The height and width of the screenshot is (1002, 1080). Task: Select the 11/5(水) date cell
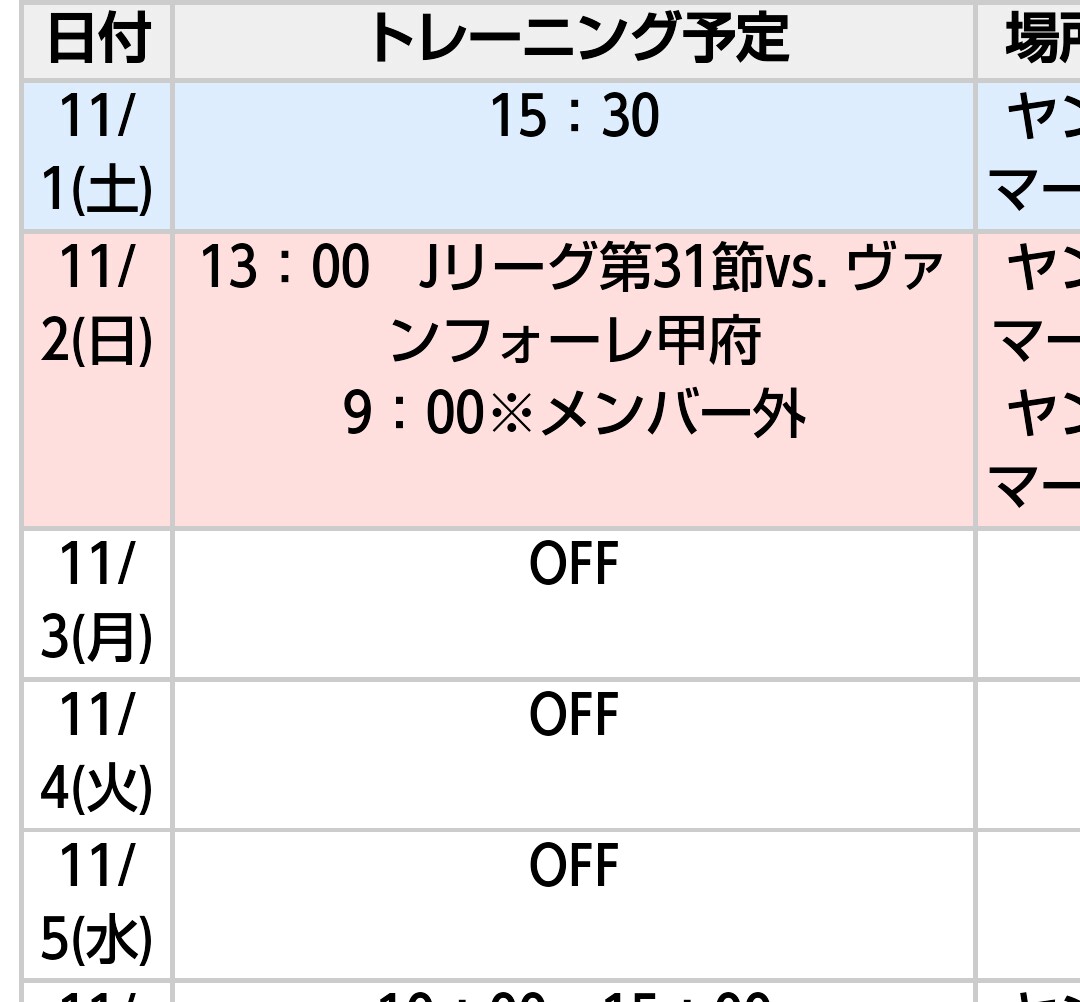97,903
